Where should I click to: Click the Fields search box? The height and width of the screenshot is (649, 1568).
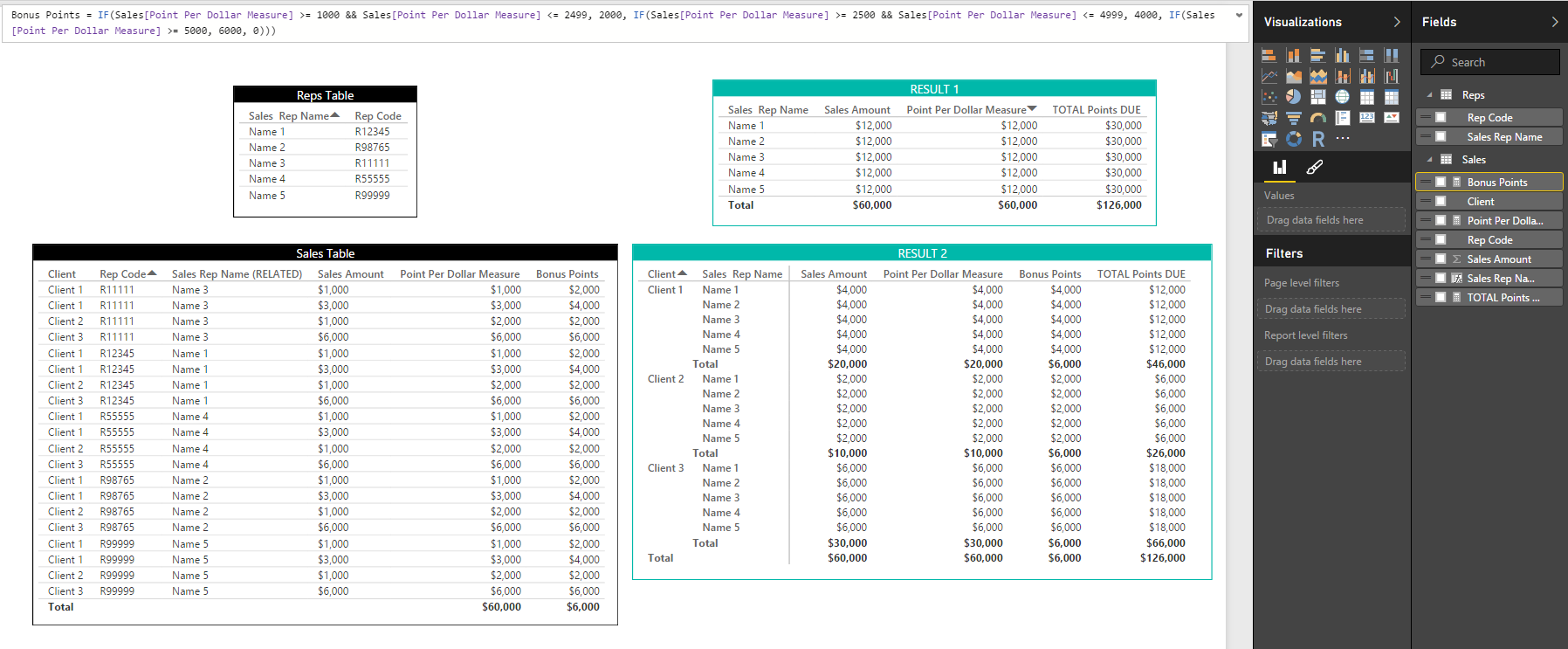click(1490, 62)
